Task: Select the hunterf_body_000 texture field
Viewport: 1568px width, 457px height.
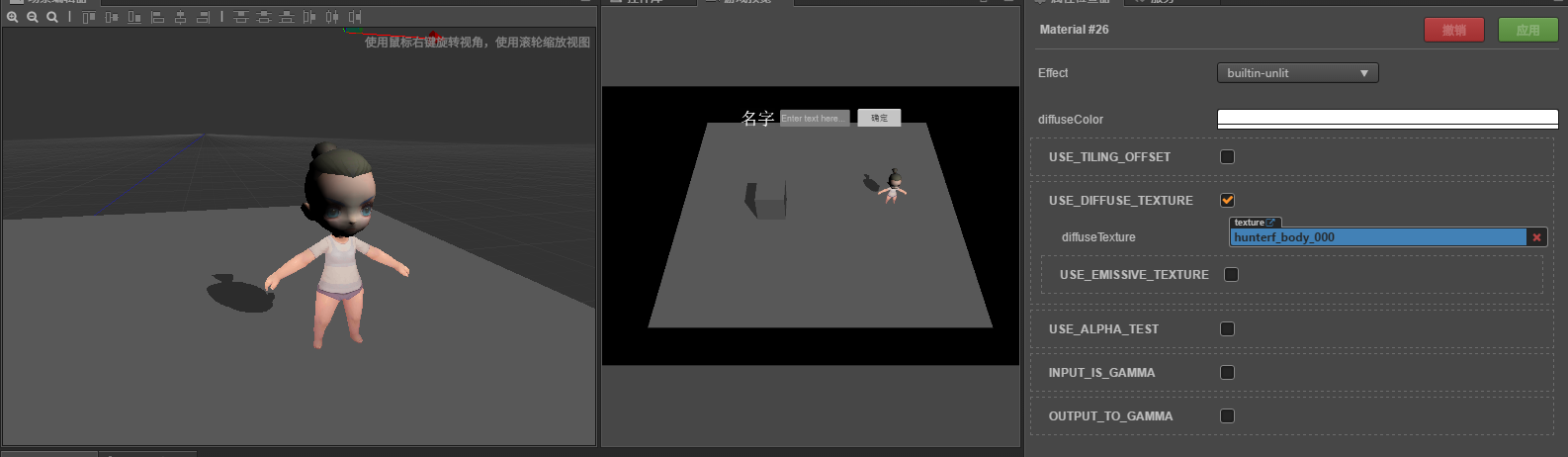Action: click(x=1378, y=237)
